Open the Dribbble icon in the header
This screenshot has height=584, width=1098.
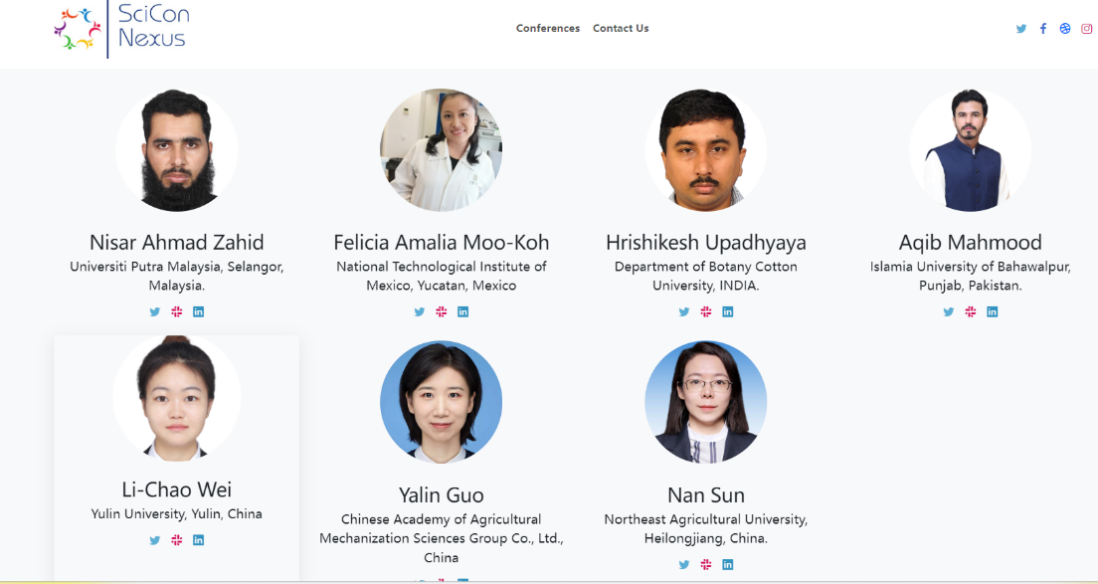[x=1065, y=29]
